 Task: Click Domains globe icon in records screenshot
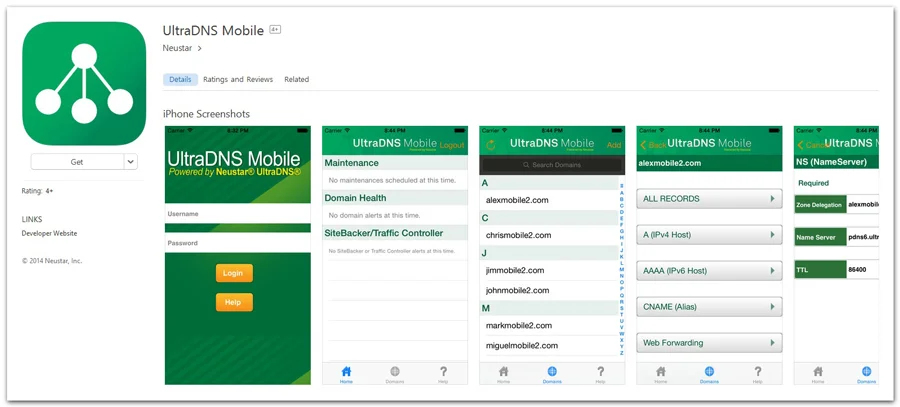tap(709, 374)
